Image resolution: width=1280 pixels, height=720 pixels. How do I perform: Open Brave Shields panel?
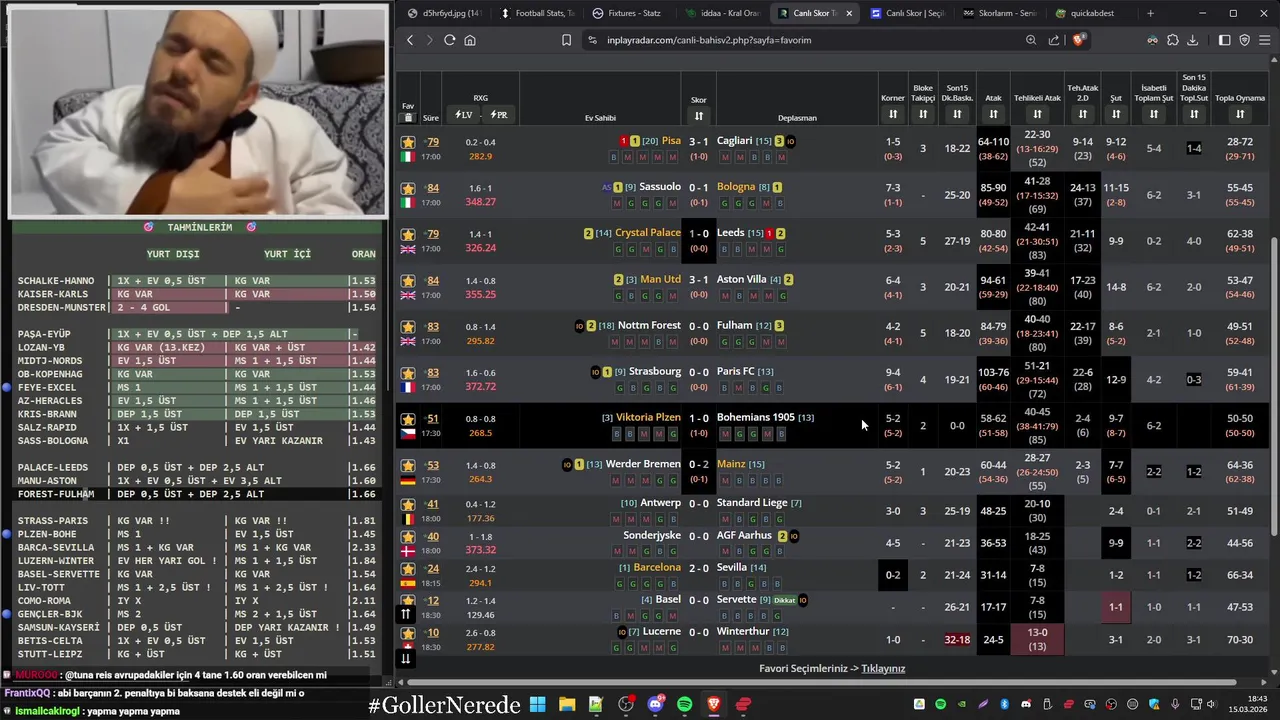(1078, 40)
